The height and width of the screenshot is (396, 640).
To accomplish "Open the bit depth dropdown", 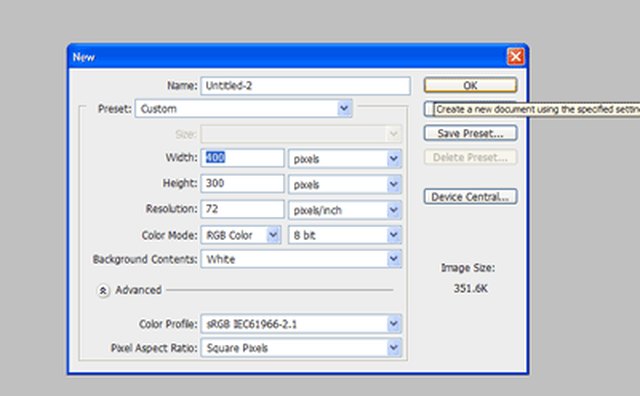I will tap(345, 235).
